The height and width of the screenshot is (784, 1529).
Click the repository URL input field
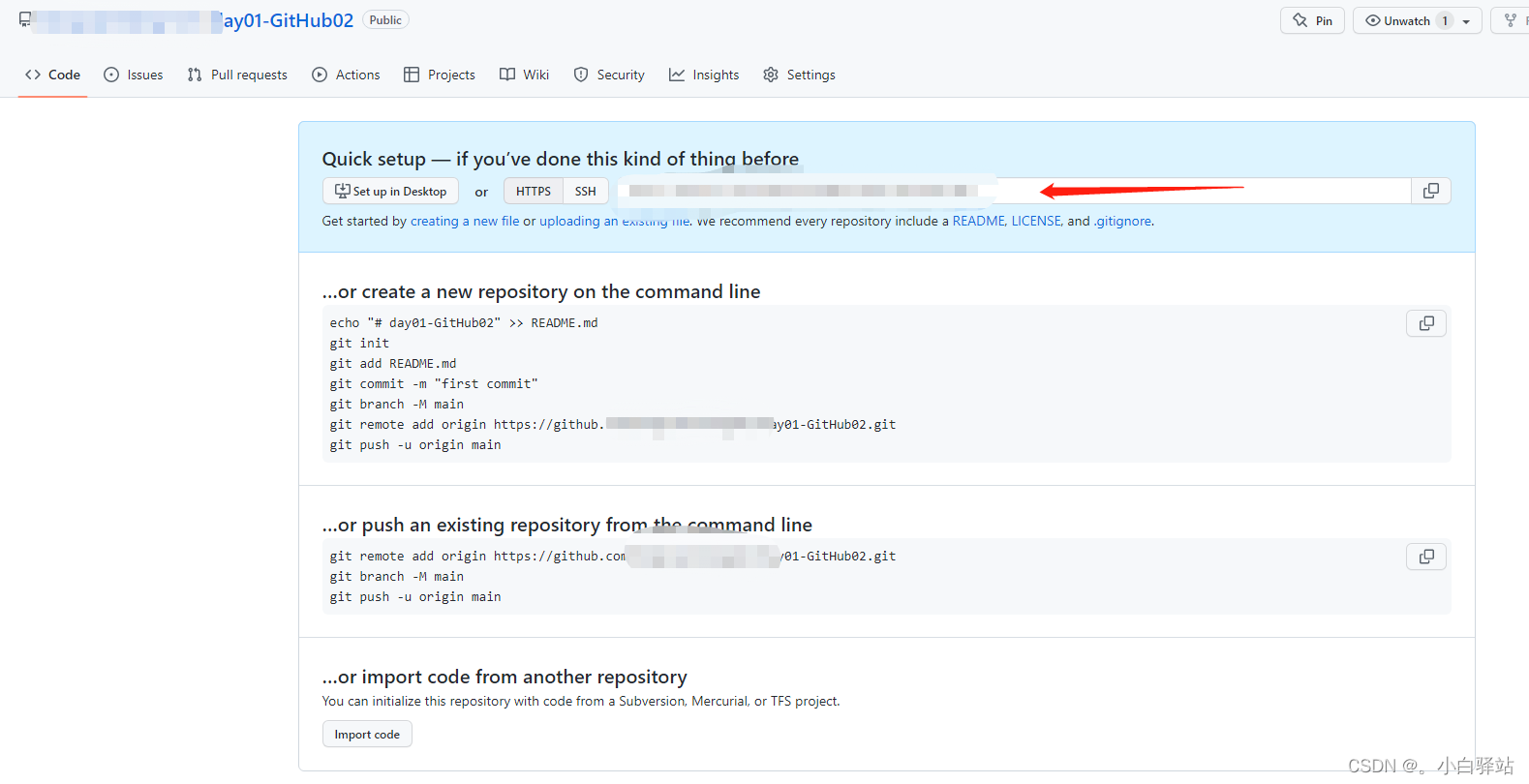coord(1015,191)
